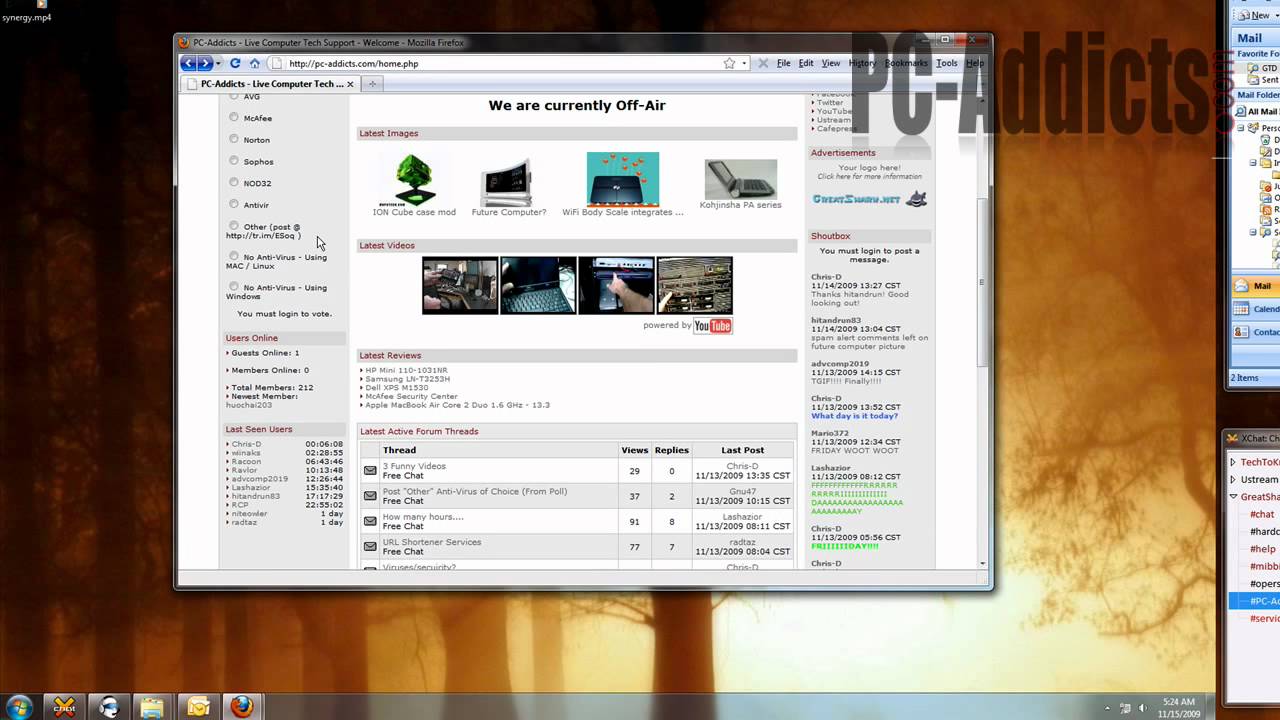Go back with Firefox back arrow
The height and width of the screenshot is (720, 1280).
point(188,63)
